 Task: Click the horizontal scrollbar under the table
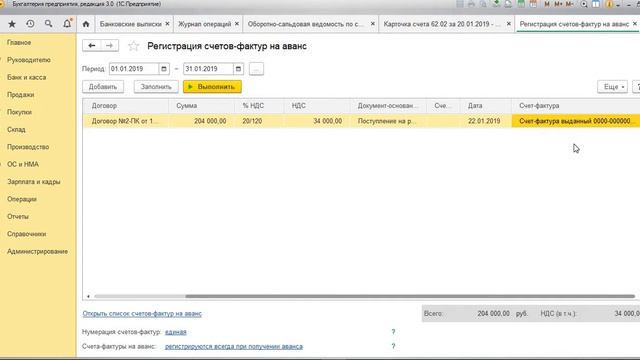[x=410, y=296]
